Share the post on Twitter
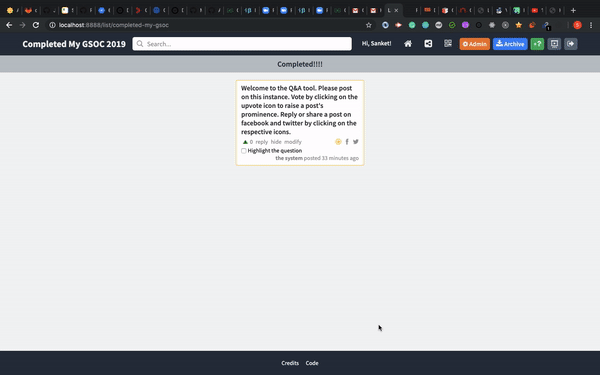Screen dimensions: 600x375 (356, 142)
